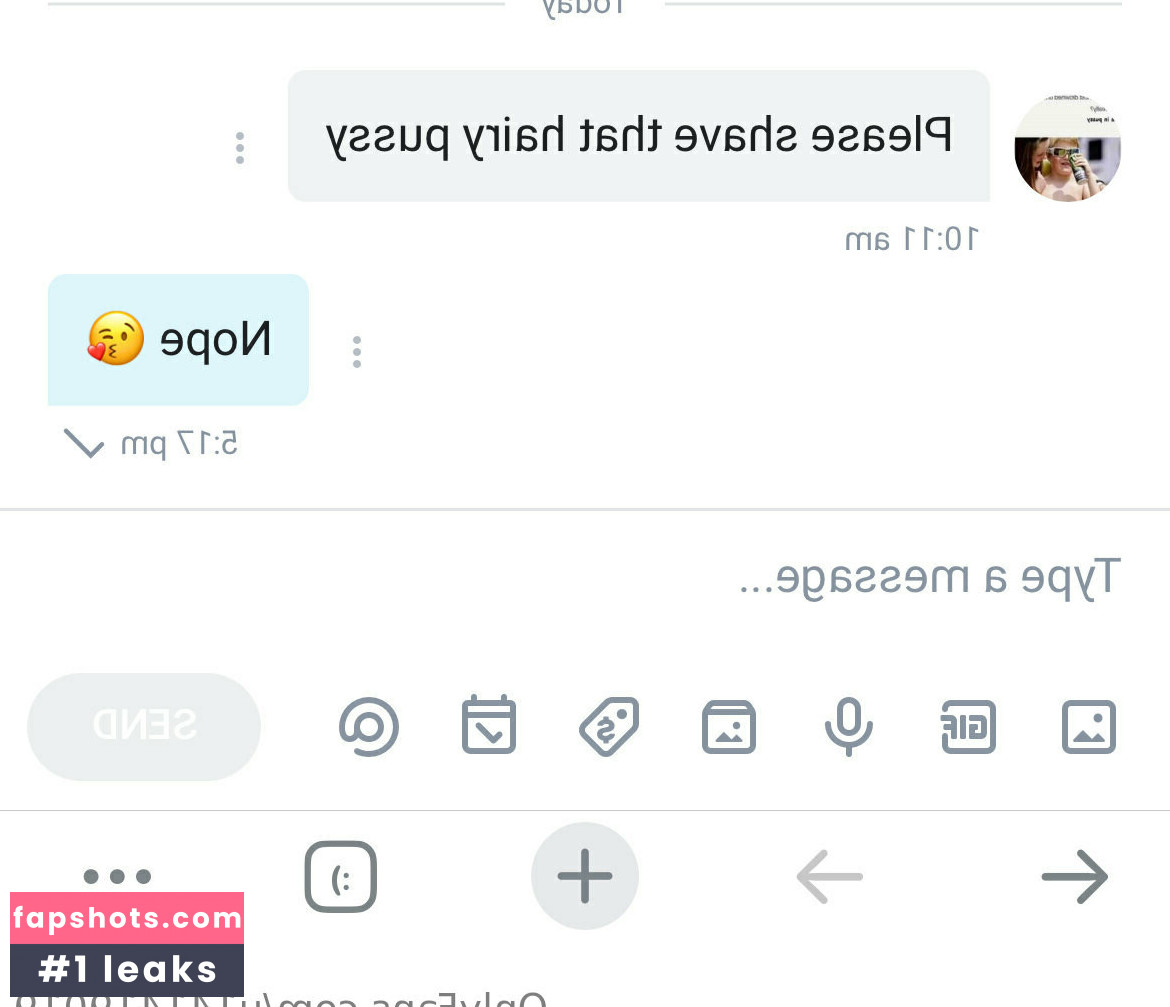The height and width of the screenshot is (1007, 1170).
Task: Open the browser three-dot menu
Action: coord(117,876)
